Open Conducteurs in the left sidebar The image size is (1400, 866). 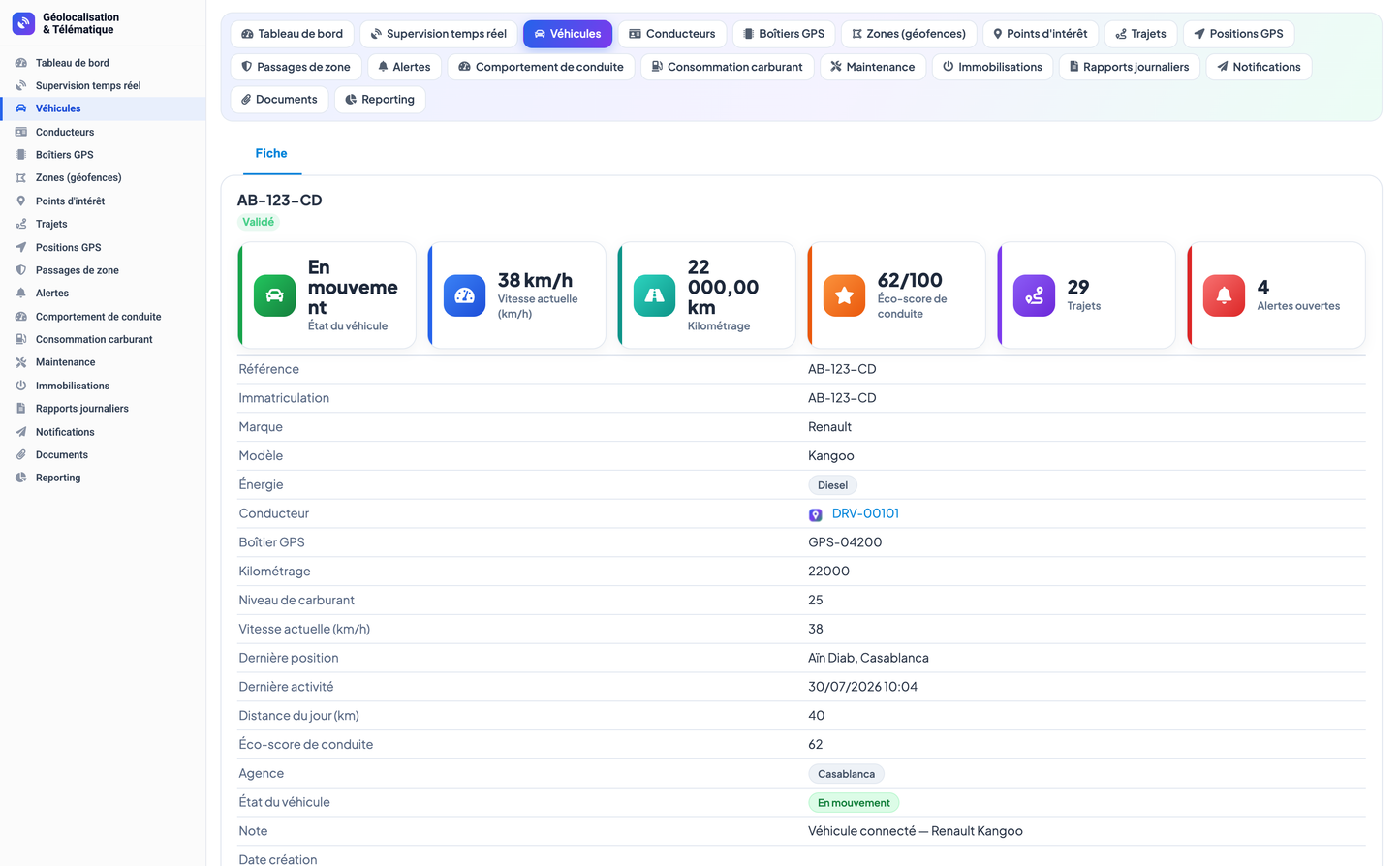tap(103, 132)
